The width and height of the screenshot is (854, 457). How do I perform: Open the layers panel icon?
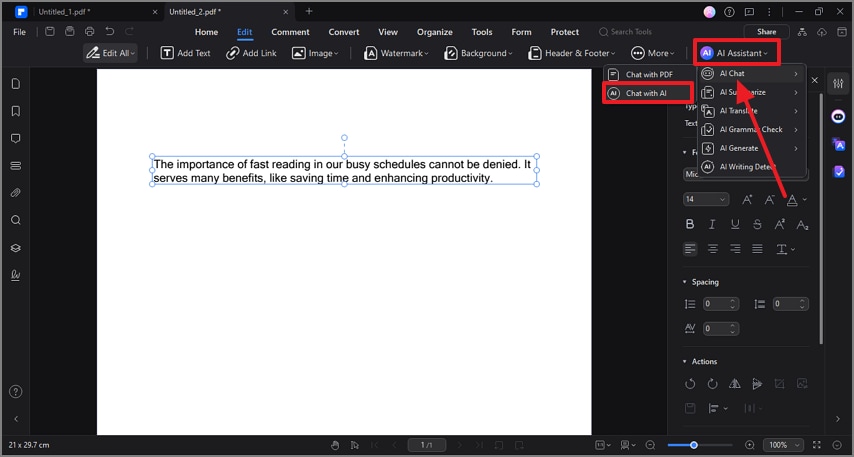[x=16, y=248]
